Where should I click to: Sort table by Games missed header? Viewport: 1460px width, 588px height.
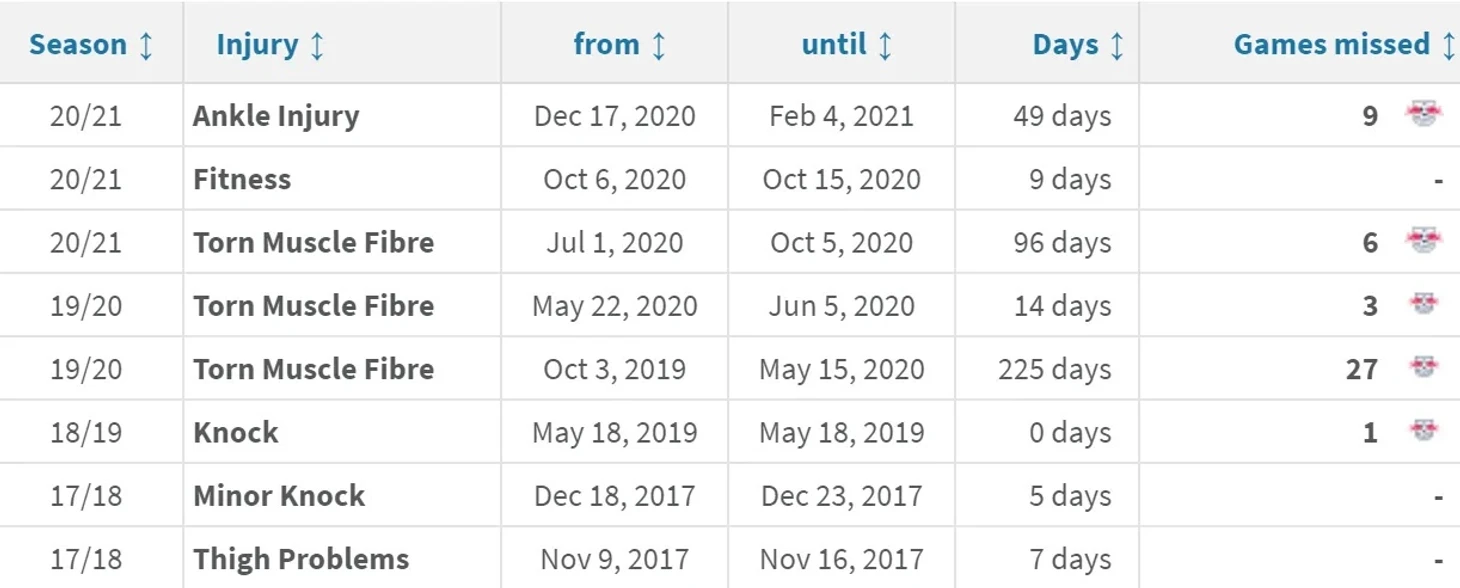point(1332,45)
